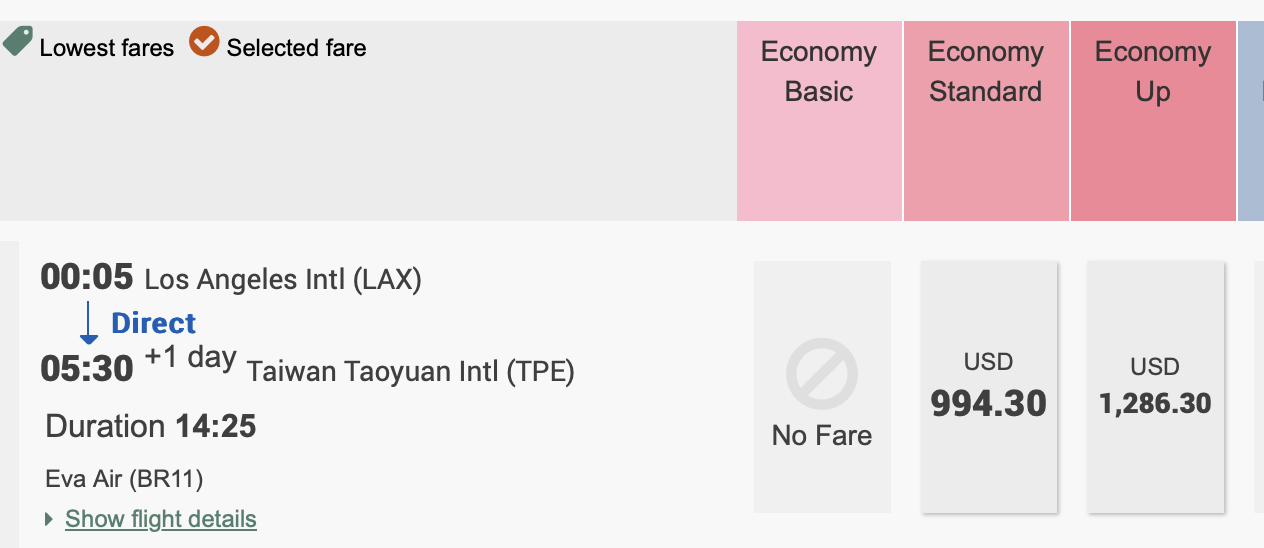Expand the Show flight details triangle
Screen dimensions: 1264x548
(x=50, y=520)
